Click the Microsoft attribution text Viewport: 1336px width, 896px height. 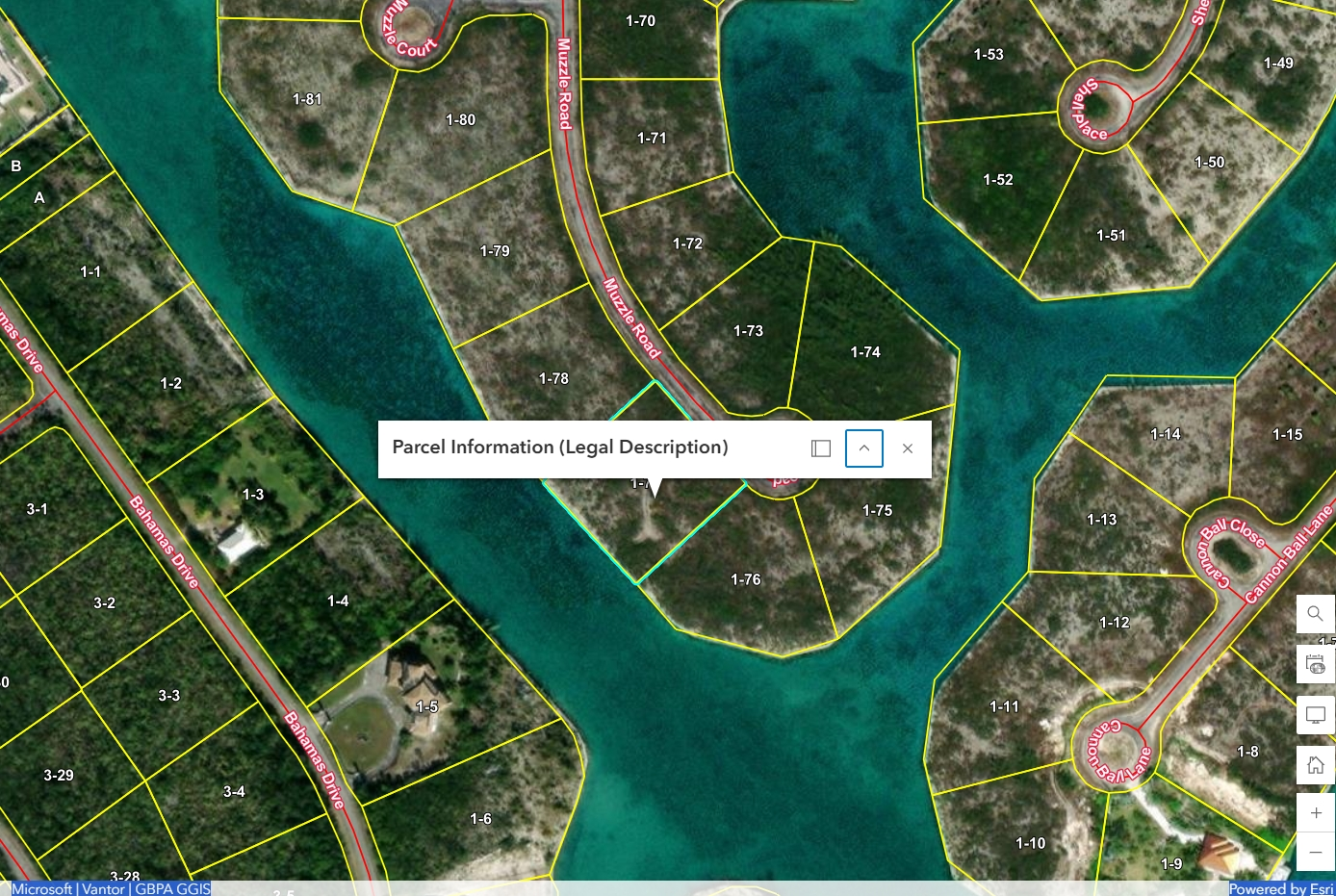point(41,888)
